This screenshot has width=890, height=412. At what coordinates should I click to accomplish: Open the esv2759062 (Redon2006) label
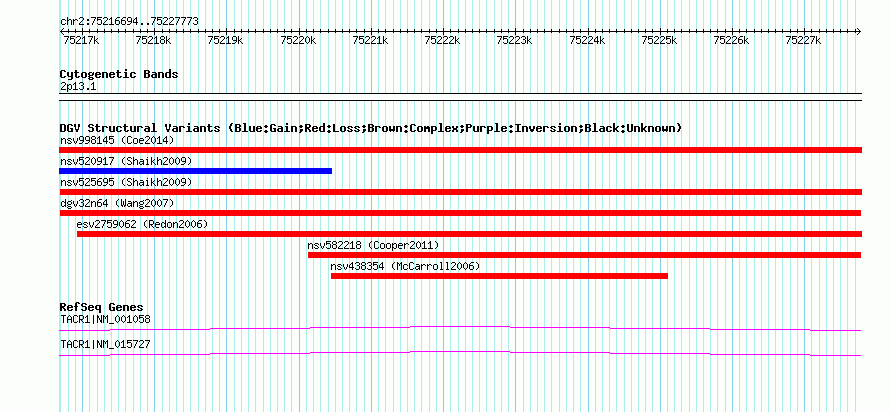pos(142,224)
